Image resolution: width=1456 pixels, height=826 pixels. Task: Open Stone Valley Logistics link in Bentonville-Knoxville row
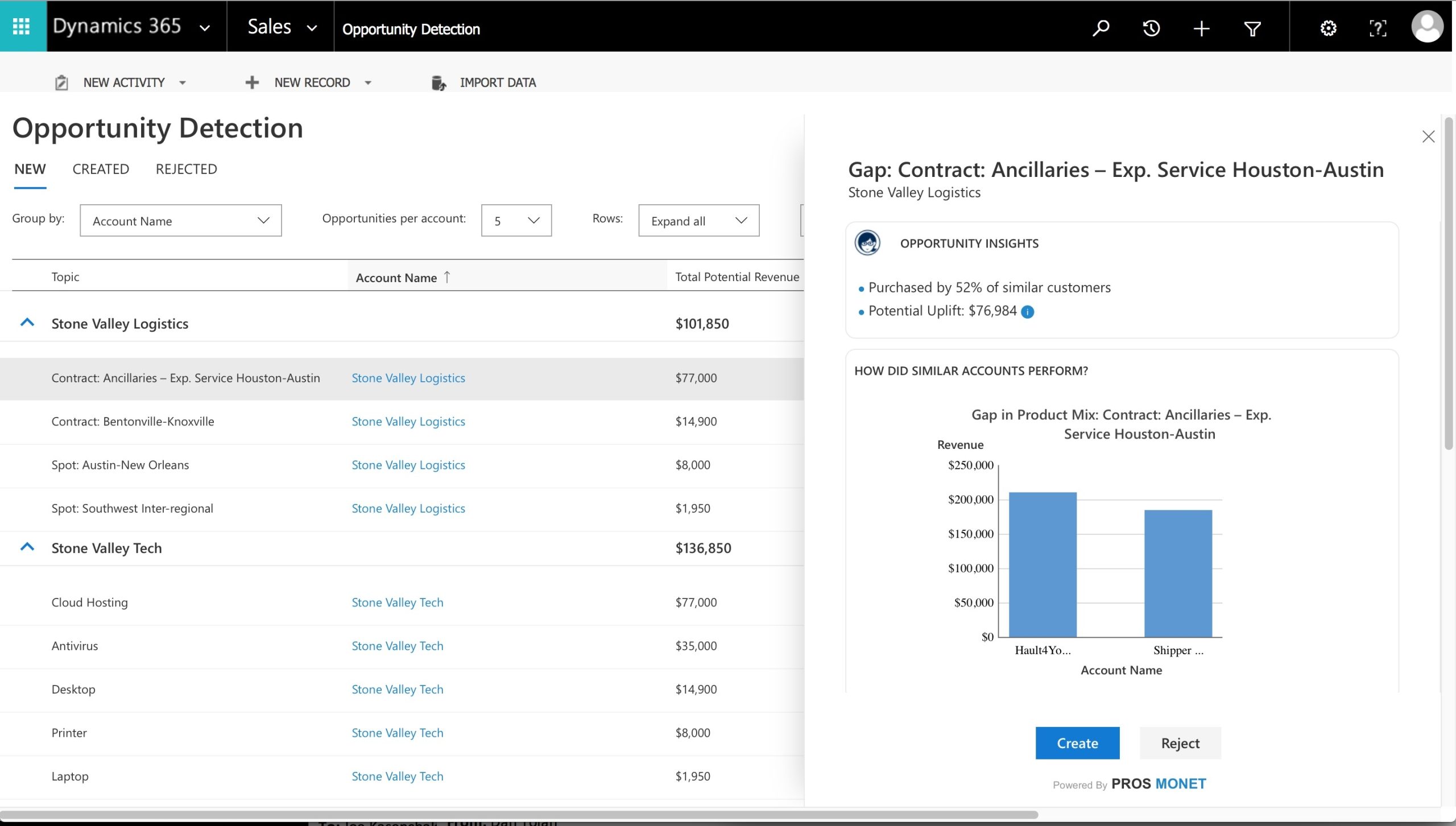408,422
